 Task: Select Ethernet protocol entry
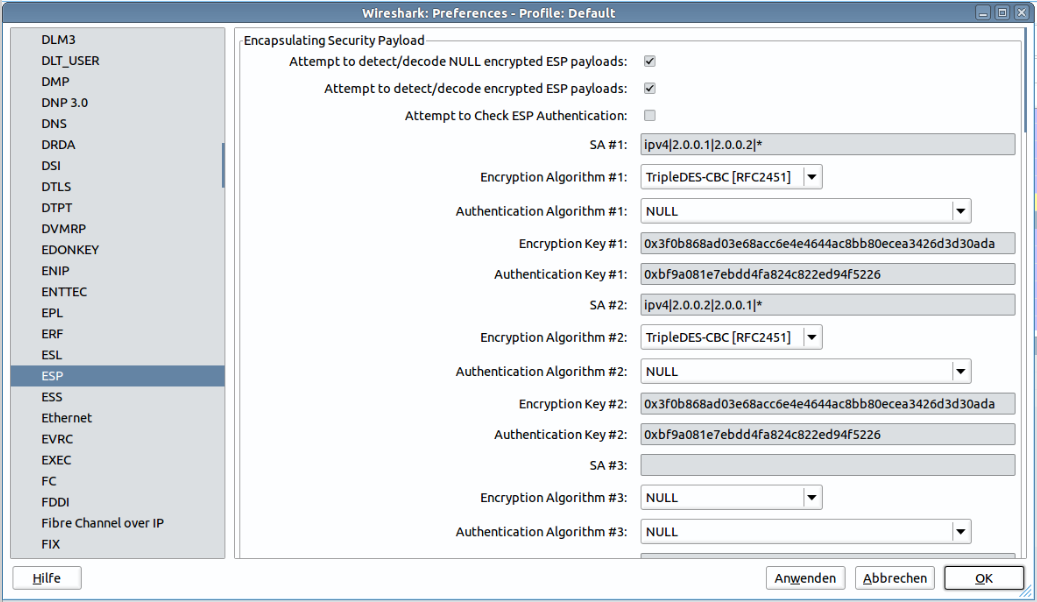coord(117,418)
